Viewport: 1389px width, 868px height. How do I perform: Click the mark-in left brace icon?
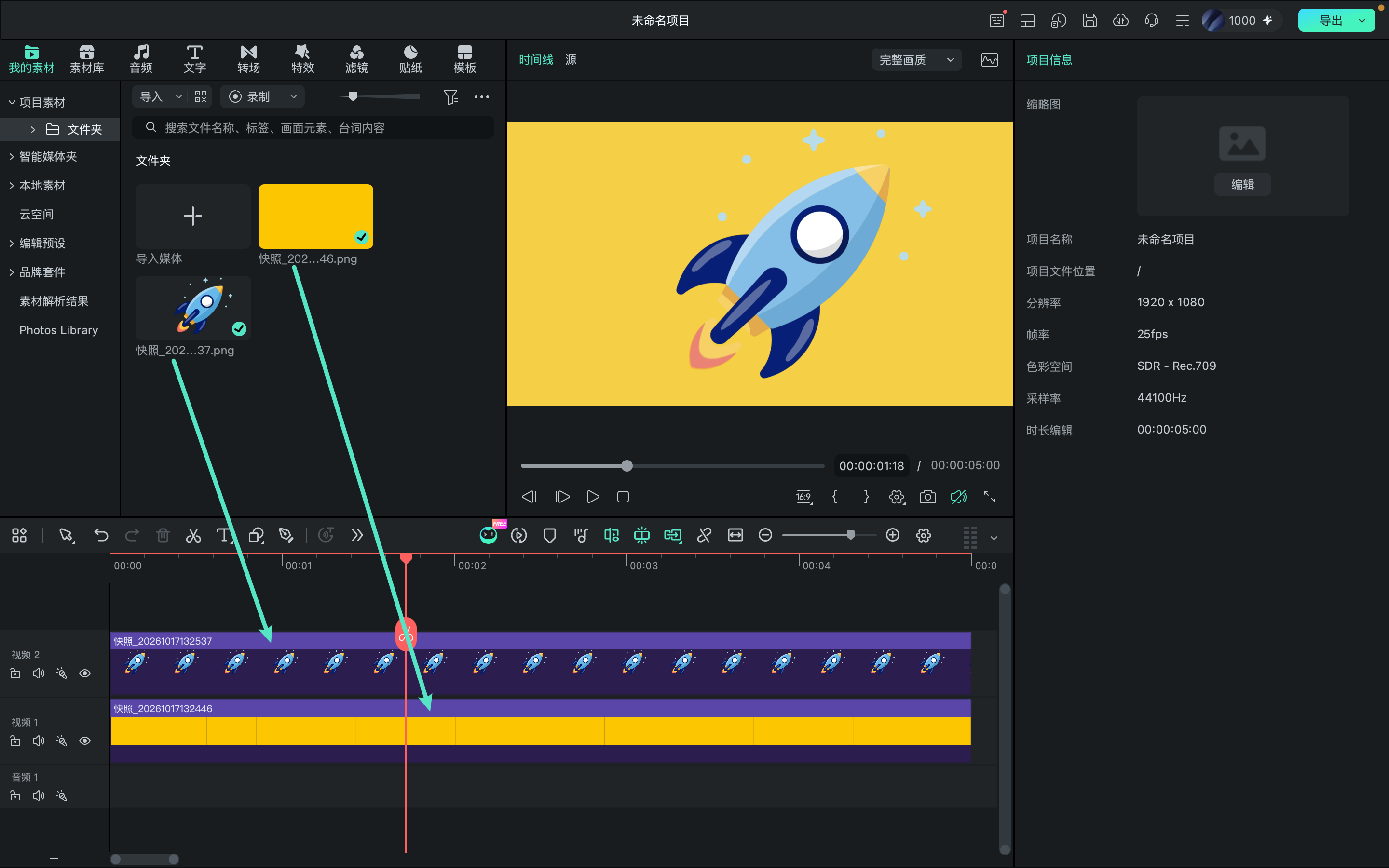pyautogui.click(x=835, y=497)
